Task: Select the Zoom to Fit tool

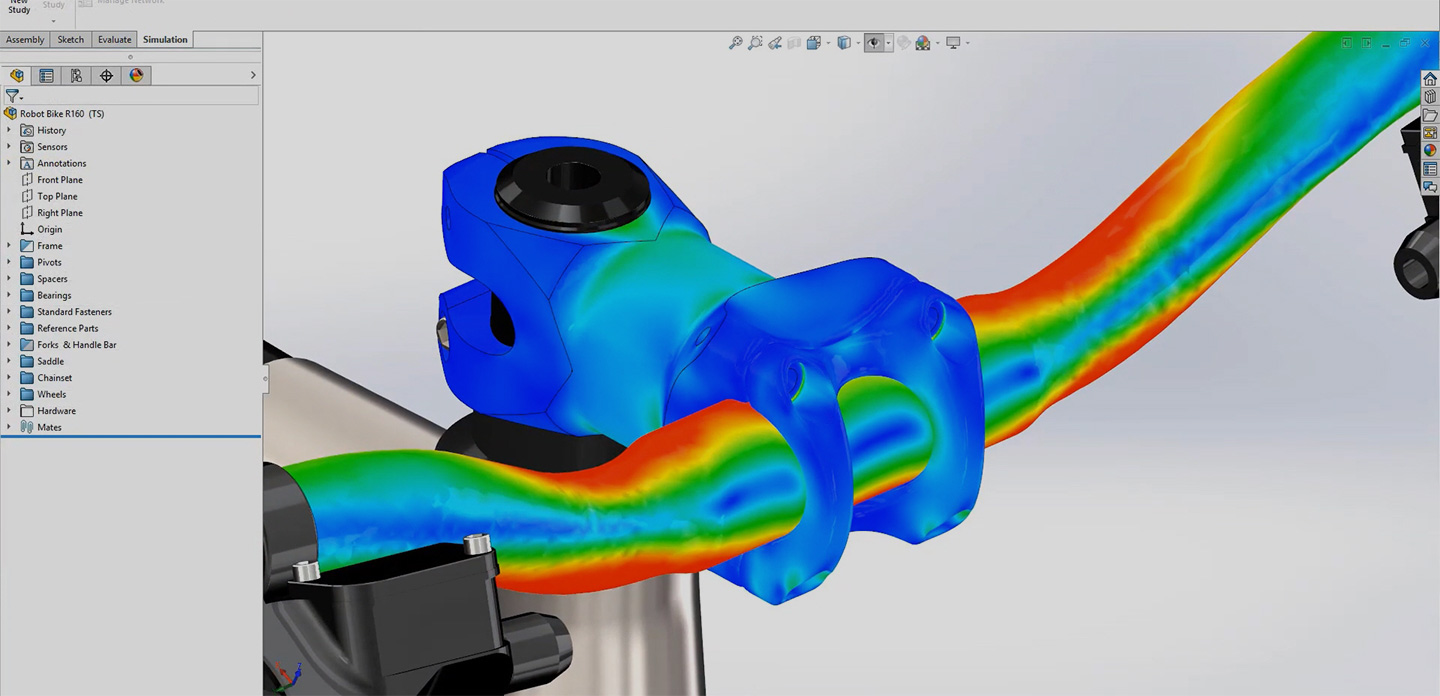Action: 736,43
